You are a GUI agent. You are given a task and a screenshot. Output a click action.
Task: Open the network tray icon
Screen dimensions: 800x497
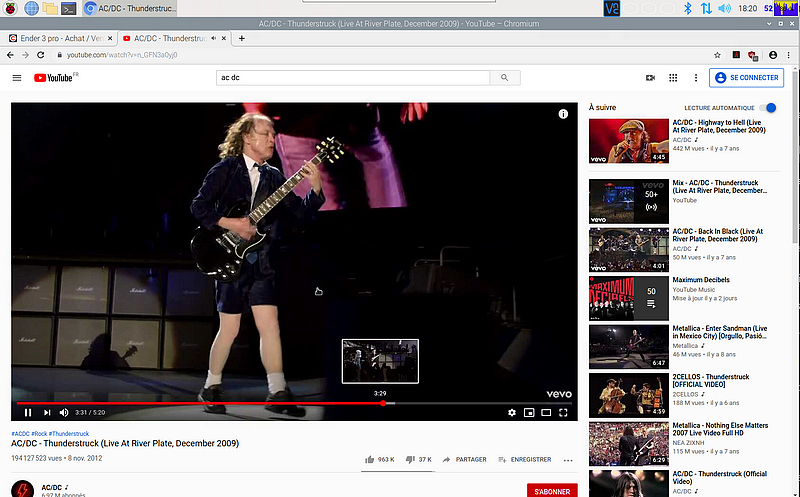click(x=706, y=8)
